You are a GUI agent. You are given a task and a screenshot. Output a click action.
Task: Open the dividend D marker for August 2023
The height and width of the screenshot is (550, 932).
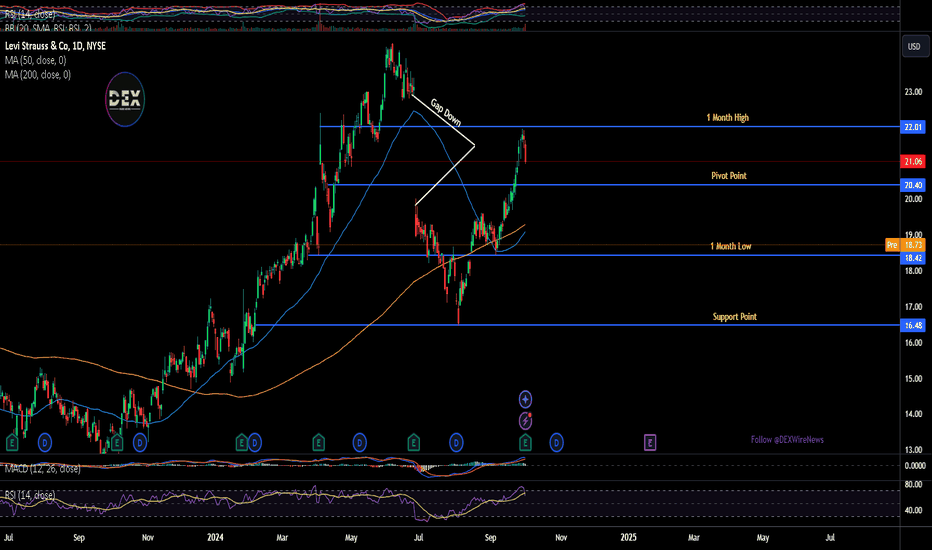pos(45,442)
